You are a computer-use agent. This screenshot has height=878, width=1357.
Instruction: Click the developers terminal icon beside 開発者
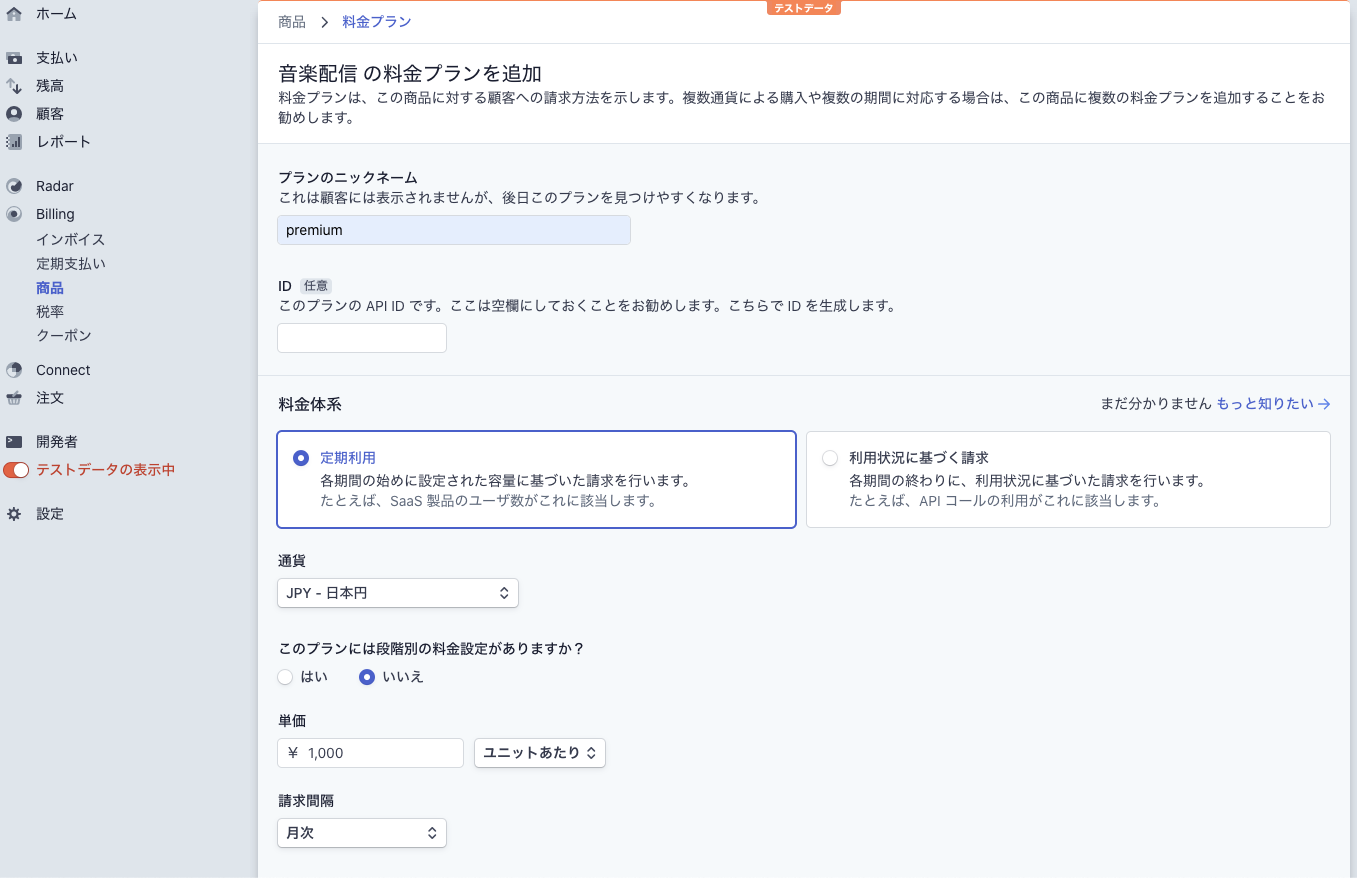(x=14, y=442)
